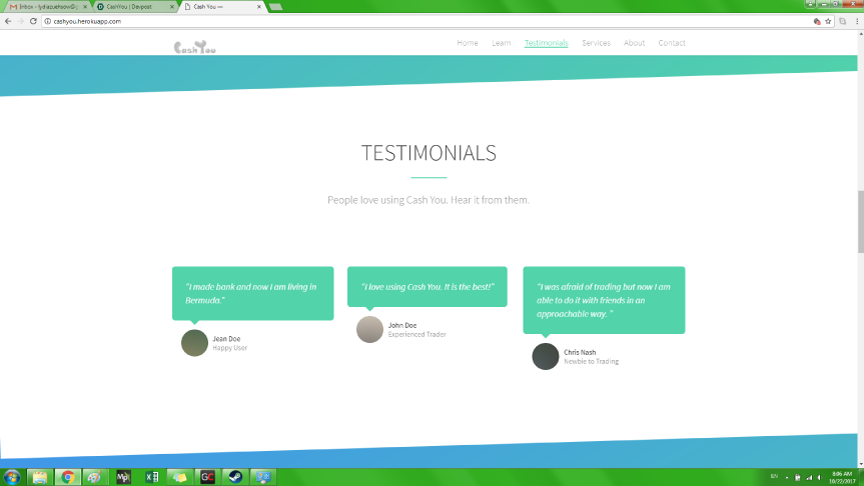Open the extension icon next to address bar
Viewport: 864px width, 486px height.
843,21
